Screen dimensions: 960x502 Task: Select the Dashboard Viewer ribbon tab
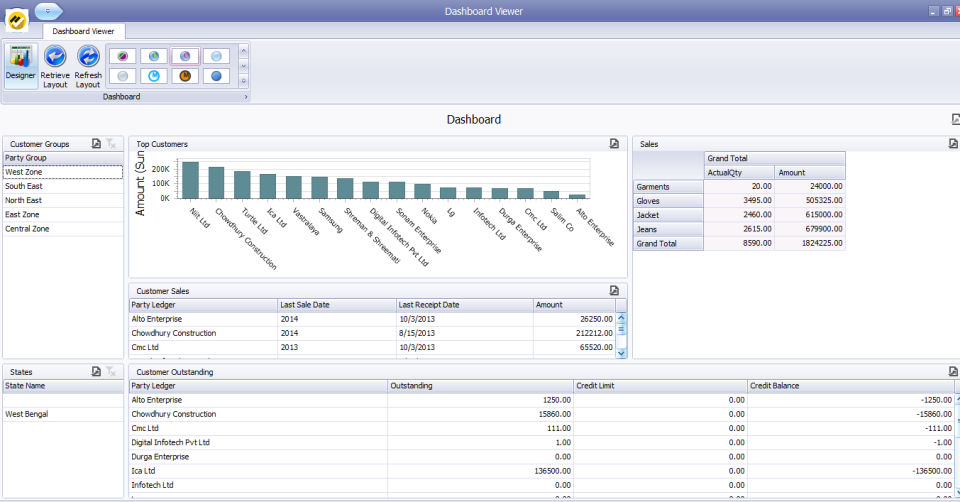point(83,31)
